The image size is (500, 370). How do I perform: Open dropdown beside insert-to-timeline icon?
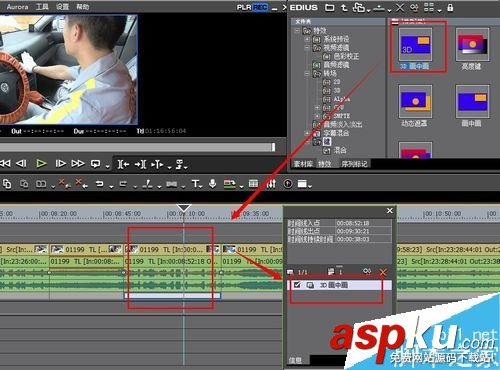pyautogui.click(x=169, y=166)
